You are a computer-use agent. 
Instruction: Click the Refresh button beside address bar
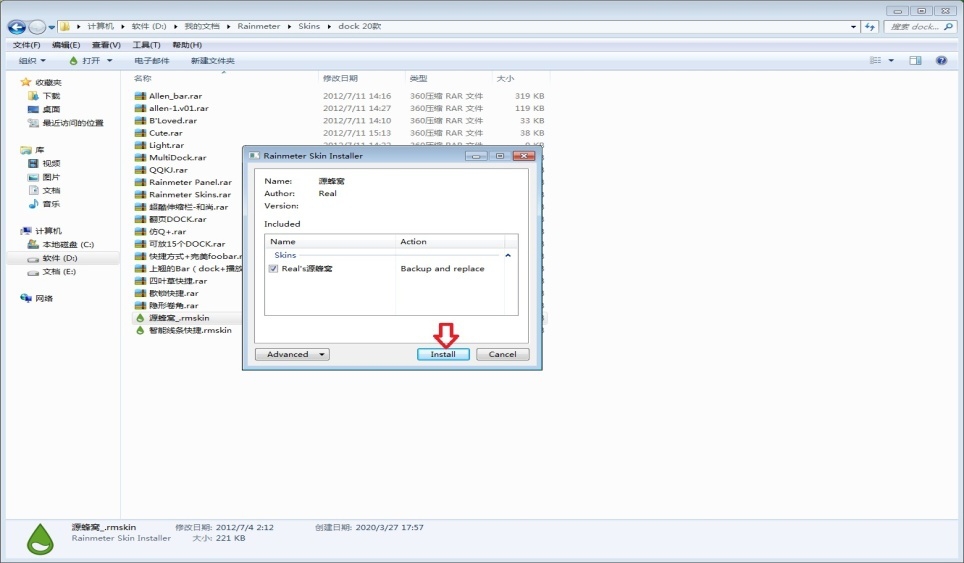869,26
